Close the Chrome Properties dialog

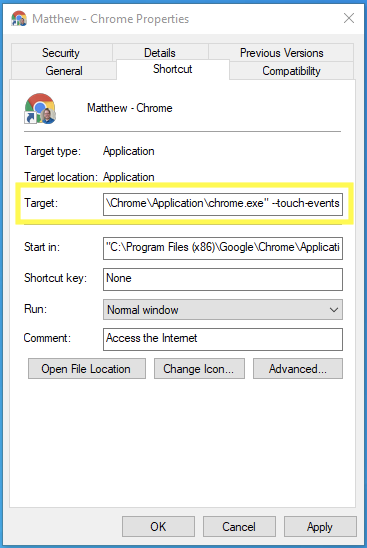click(349, 18)
